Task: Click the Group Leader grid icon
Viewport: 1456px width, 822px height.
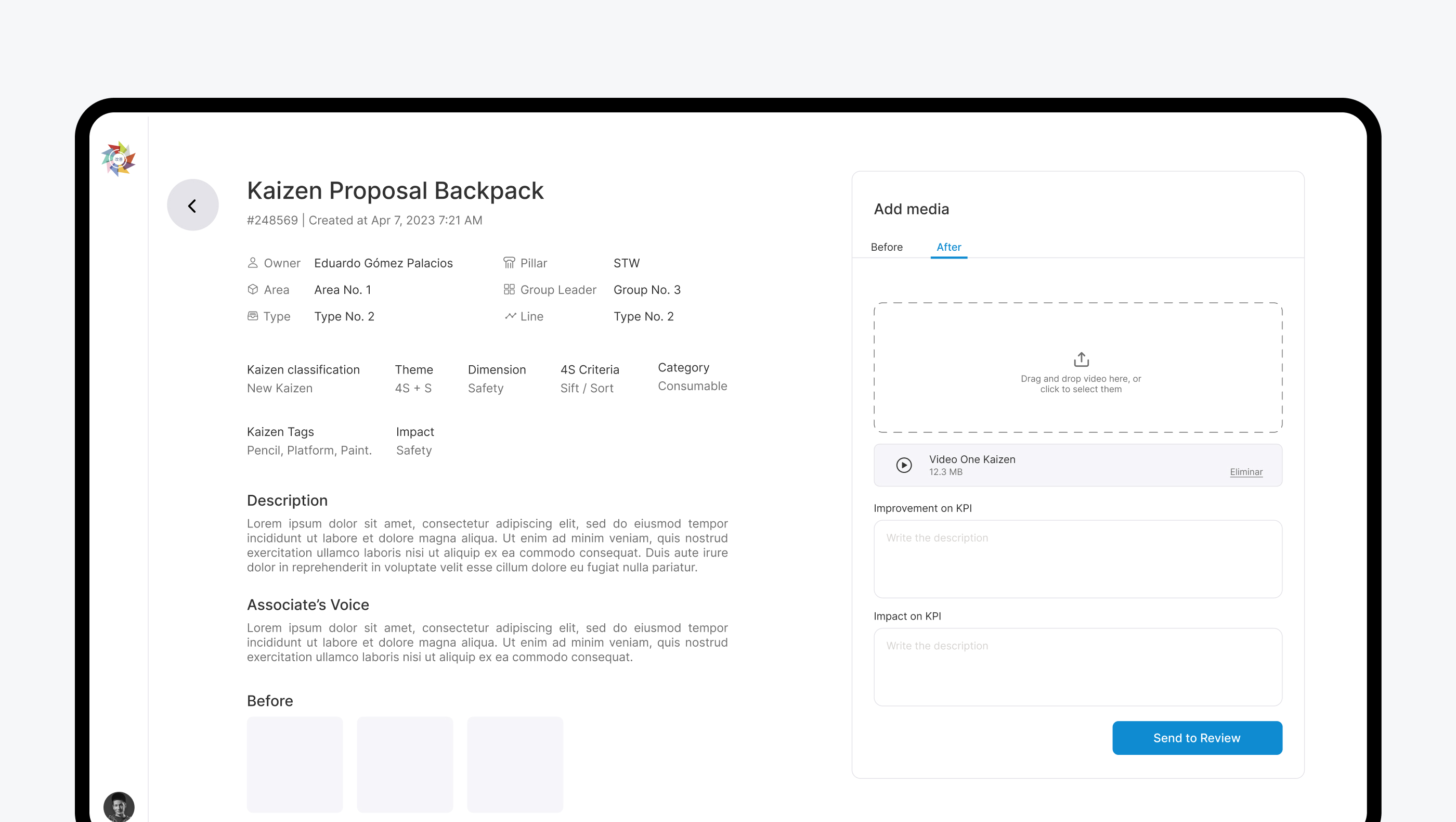Action: tap(509, 289)
